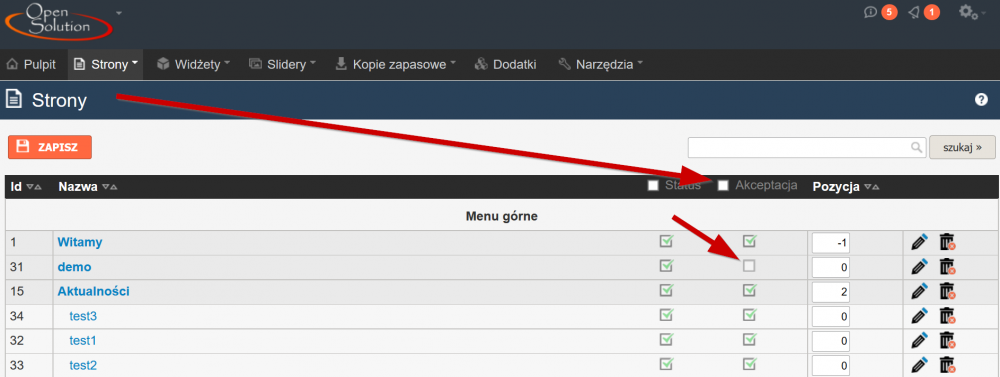Go to the Pulpit dashboard

31,64
